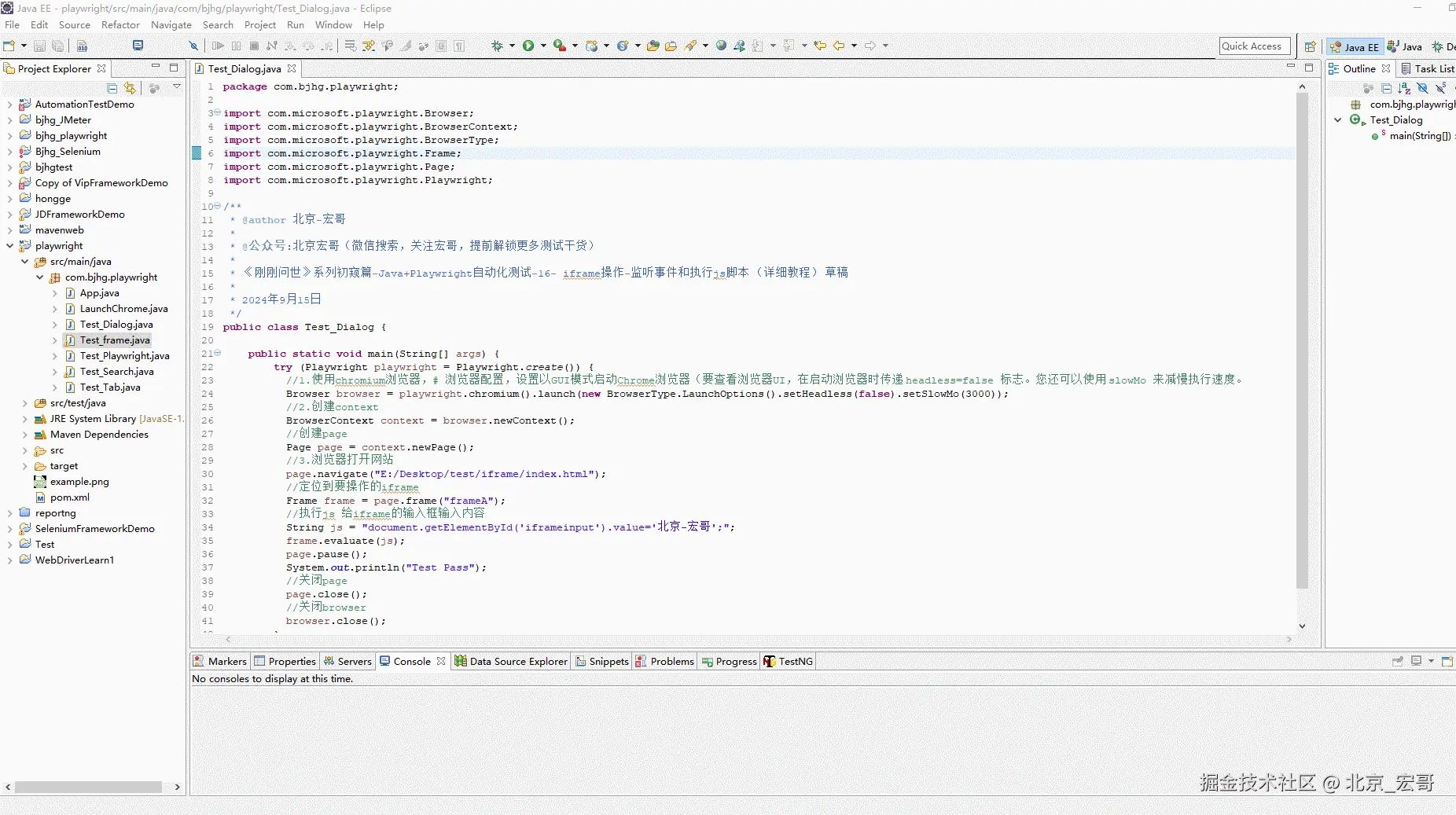Expand the src/test/java folder

point(24,403)
